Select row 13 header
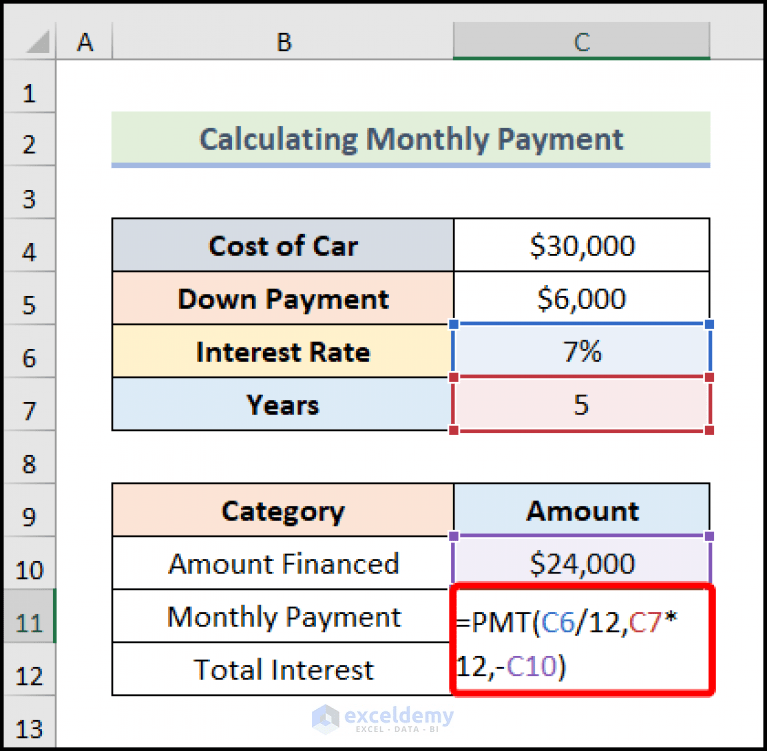 pos(29,722)
